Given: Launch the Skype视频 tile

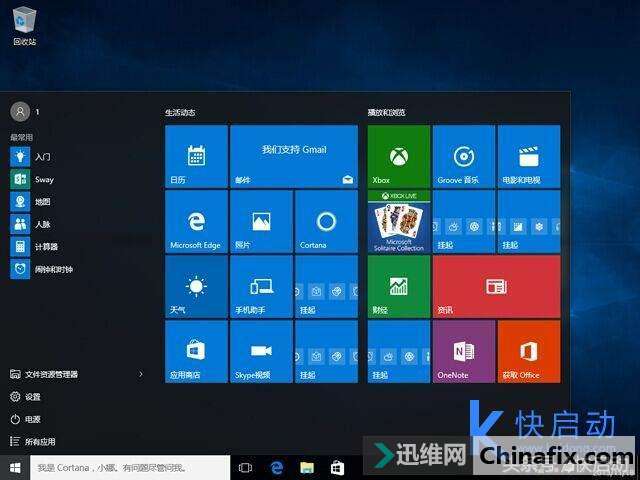Looking at the screenshot, I should [x=261, y=351].
